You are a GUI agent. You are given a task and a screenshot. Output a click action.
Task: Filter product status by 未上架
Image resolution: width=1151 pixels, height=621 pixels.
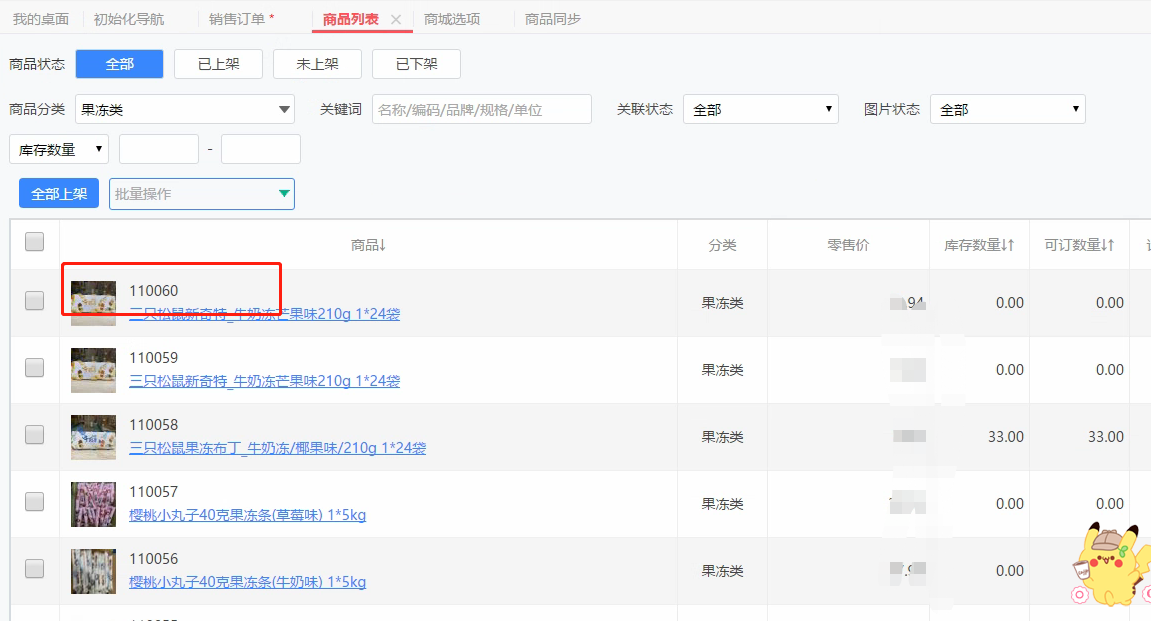coord(317,64)
